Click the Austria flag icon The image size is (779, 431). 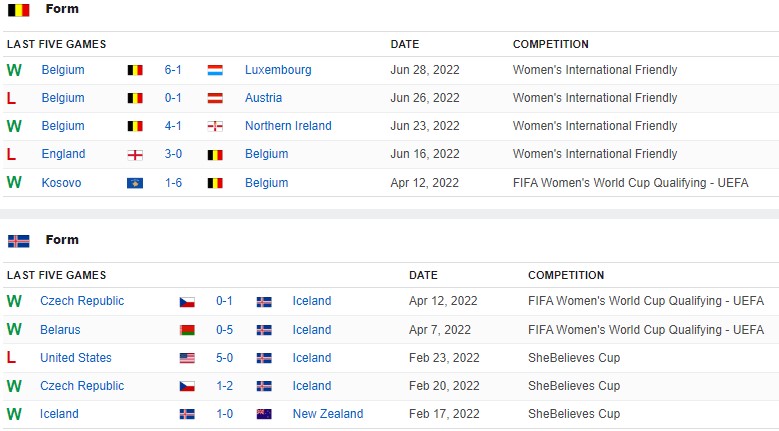(x=215, y=99)
